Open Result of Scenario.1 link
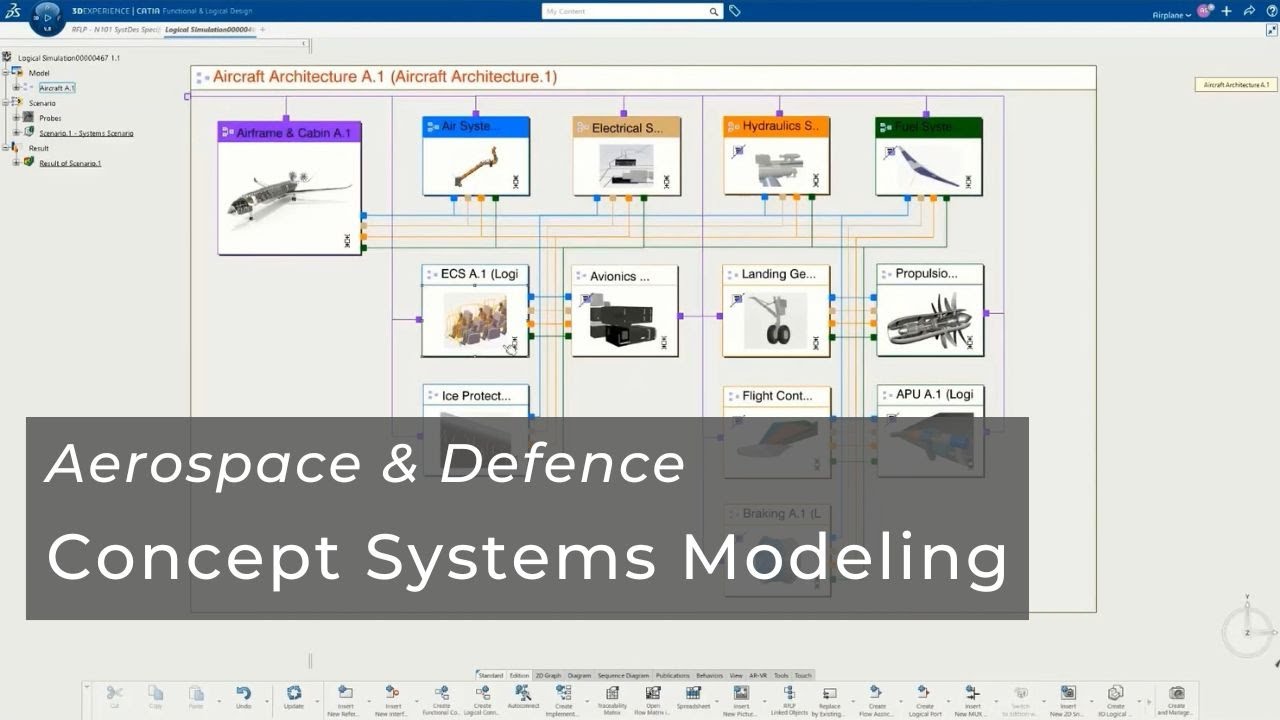 pos(70,163)
